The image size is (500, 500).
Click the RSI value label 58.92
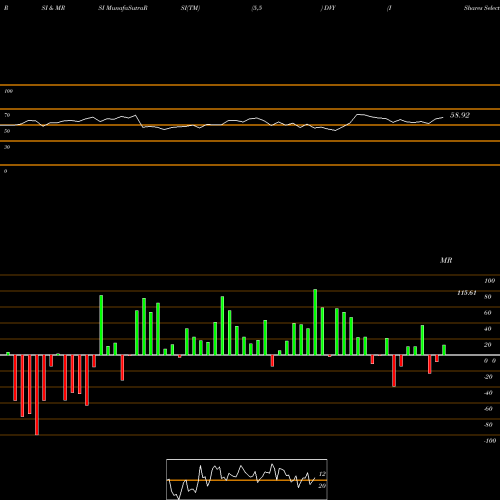click(x=460, y=115)
